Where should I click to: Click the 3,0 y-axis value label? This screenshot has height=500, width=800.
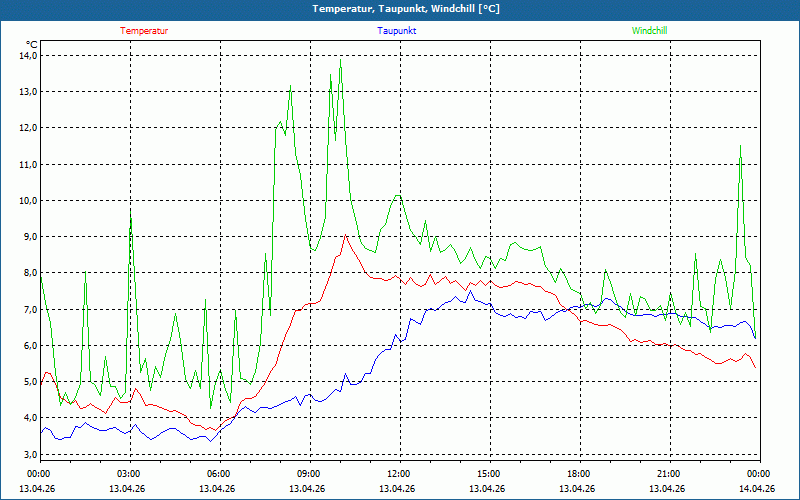(30, 455)
